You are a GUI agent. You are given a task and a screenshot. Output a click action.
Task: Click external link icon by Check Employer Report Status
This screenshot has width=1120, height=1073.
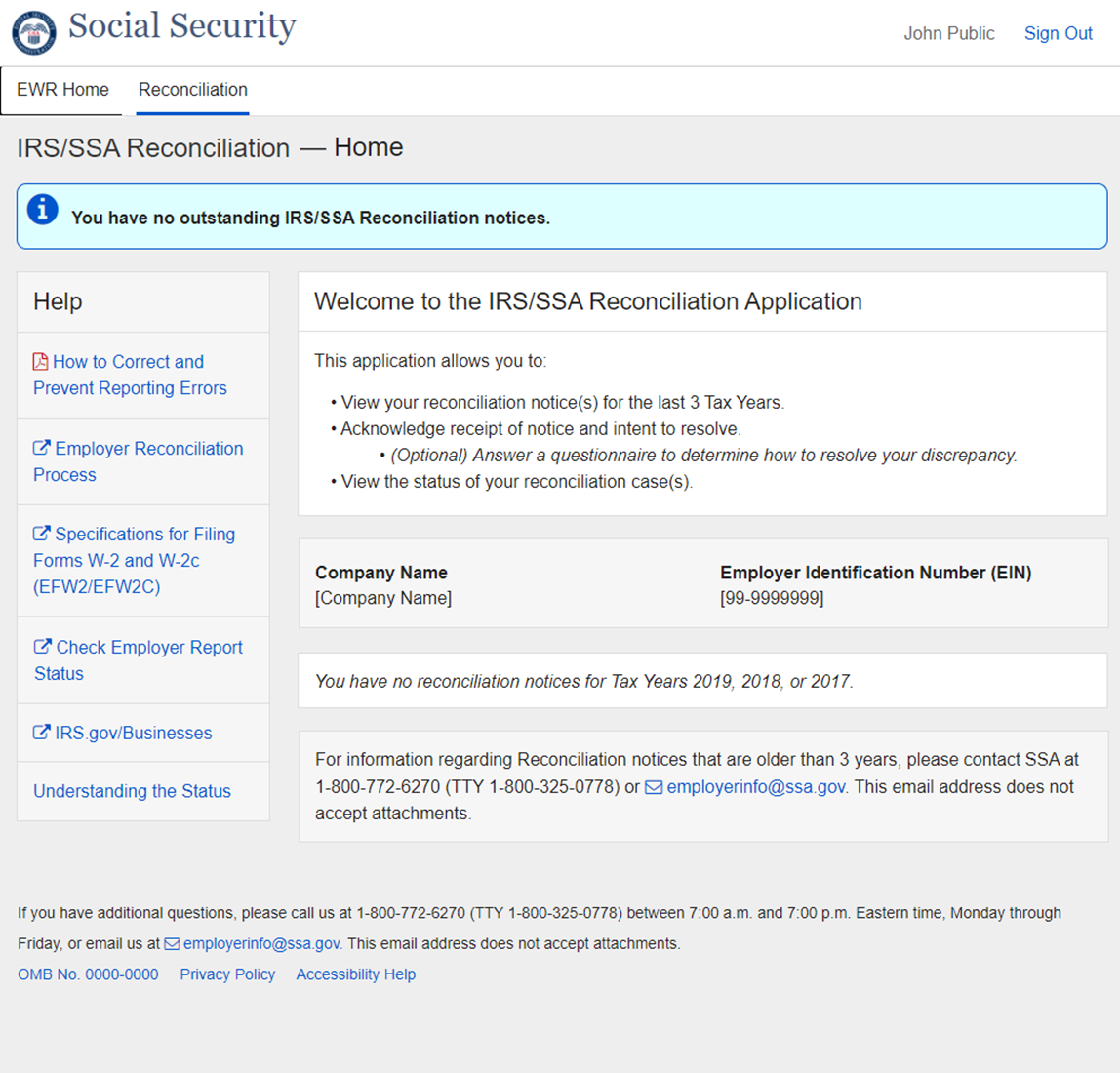43,648
